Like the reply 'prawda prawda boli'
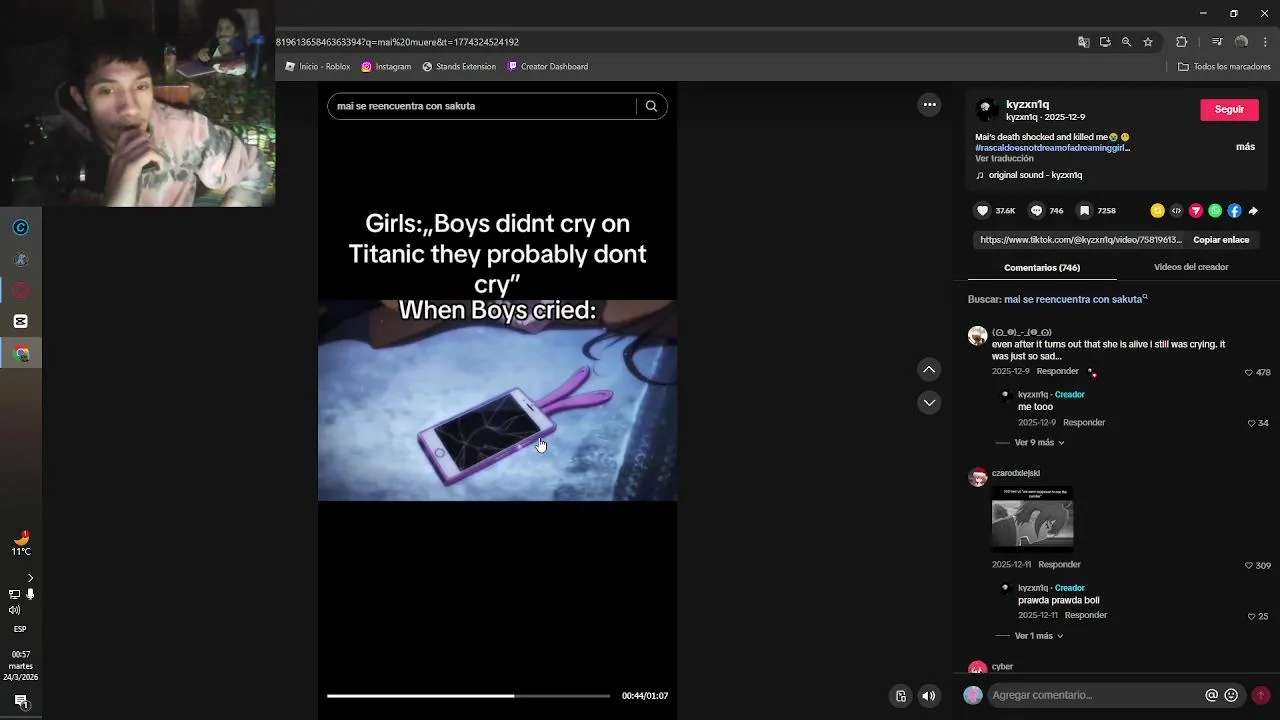Viewport: 1280px width, 720px height. [1252, 617]
